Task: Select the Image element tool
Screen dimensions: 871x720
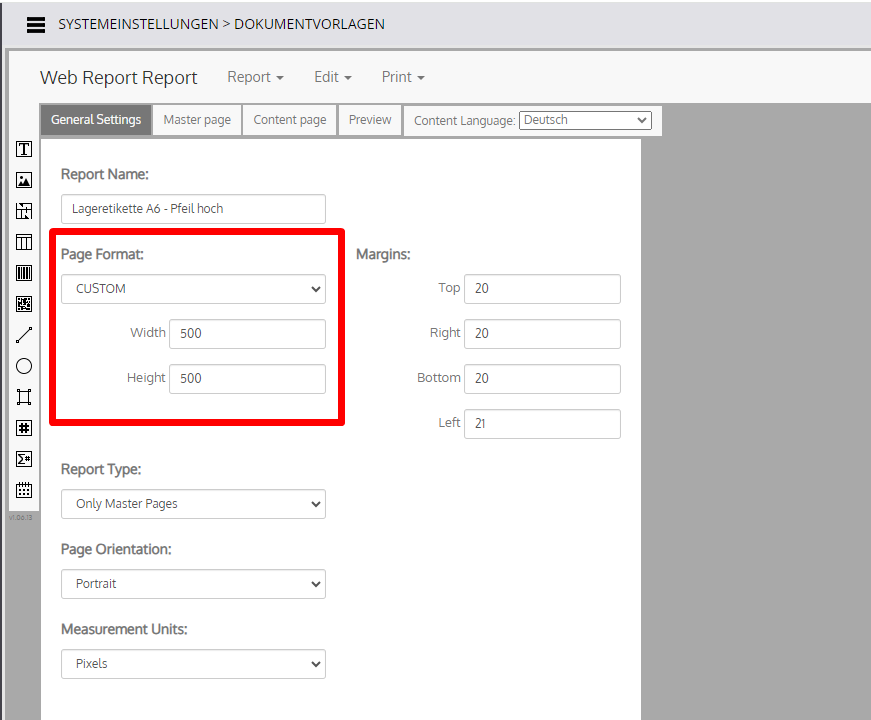Action: click(x=24, y=180)
